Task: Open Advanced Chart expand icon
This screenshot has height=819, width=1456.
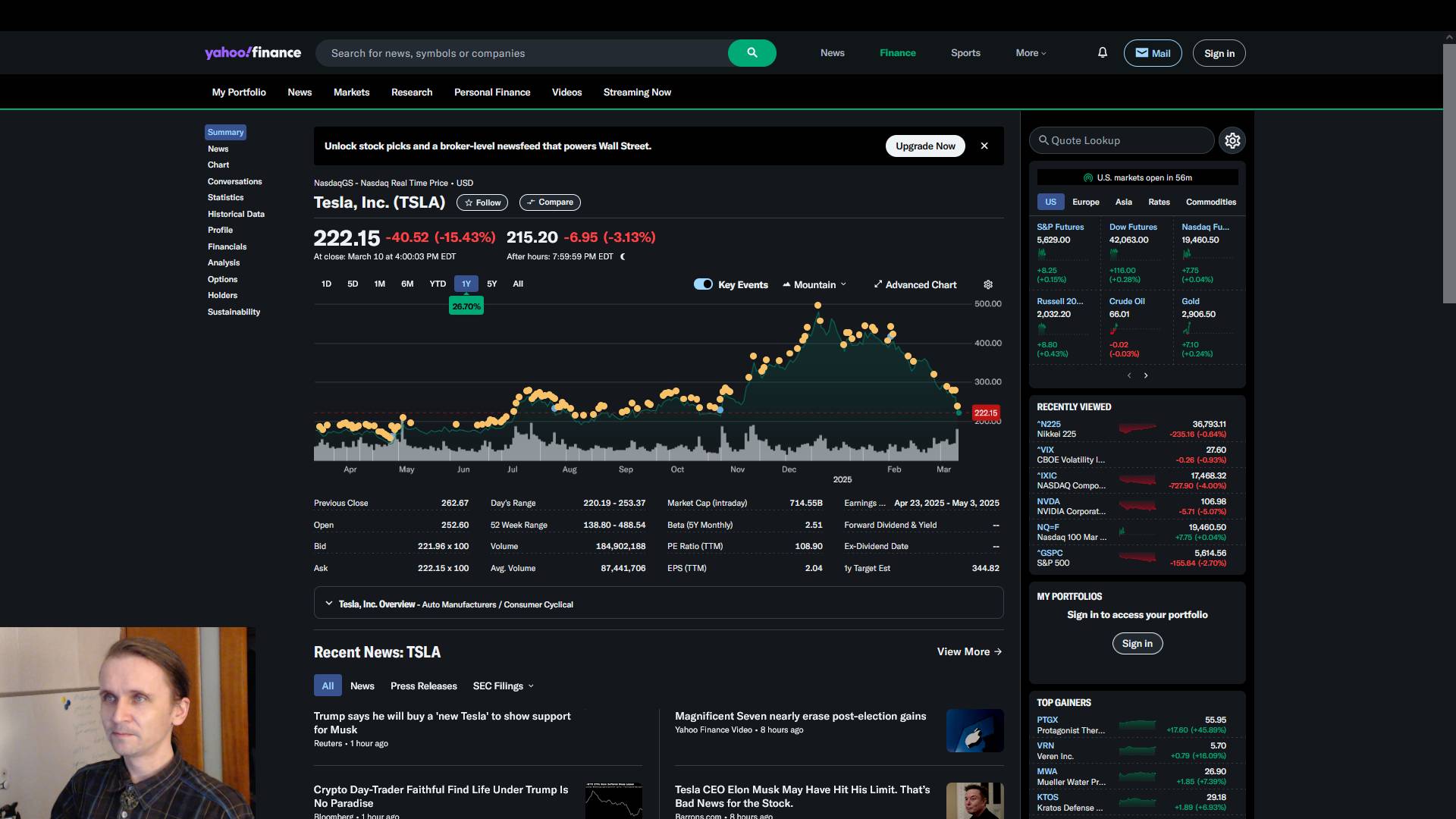Action: 878,284
